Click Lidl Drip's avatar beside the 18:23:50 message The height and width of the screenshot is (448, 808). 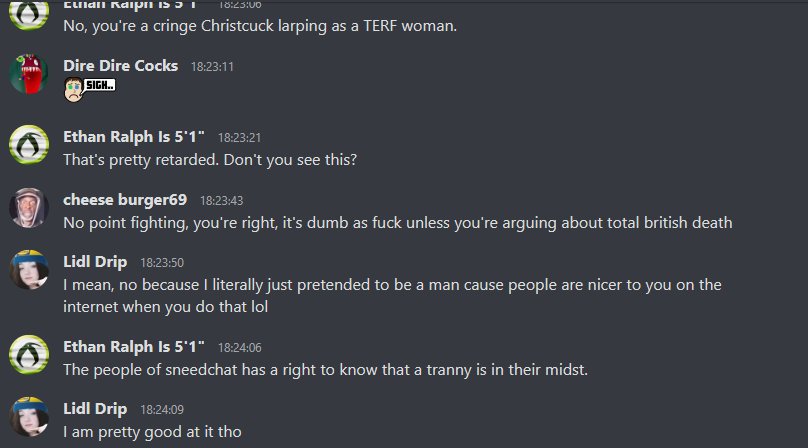point(29,271)
